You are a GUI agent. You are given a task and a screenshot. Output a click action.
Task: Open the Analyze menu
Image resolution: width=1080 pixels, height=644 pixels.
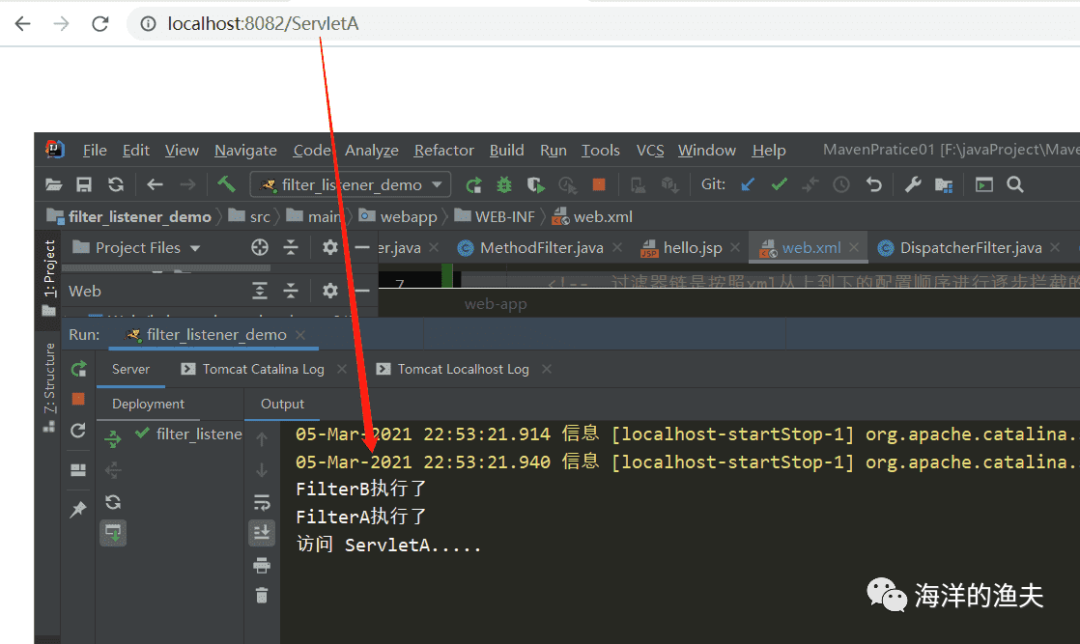click(371, 150)
